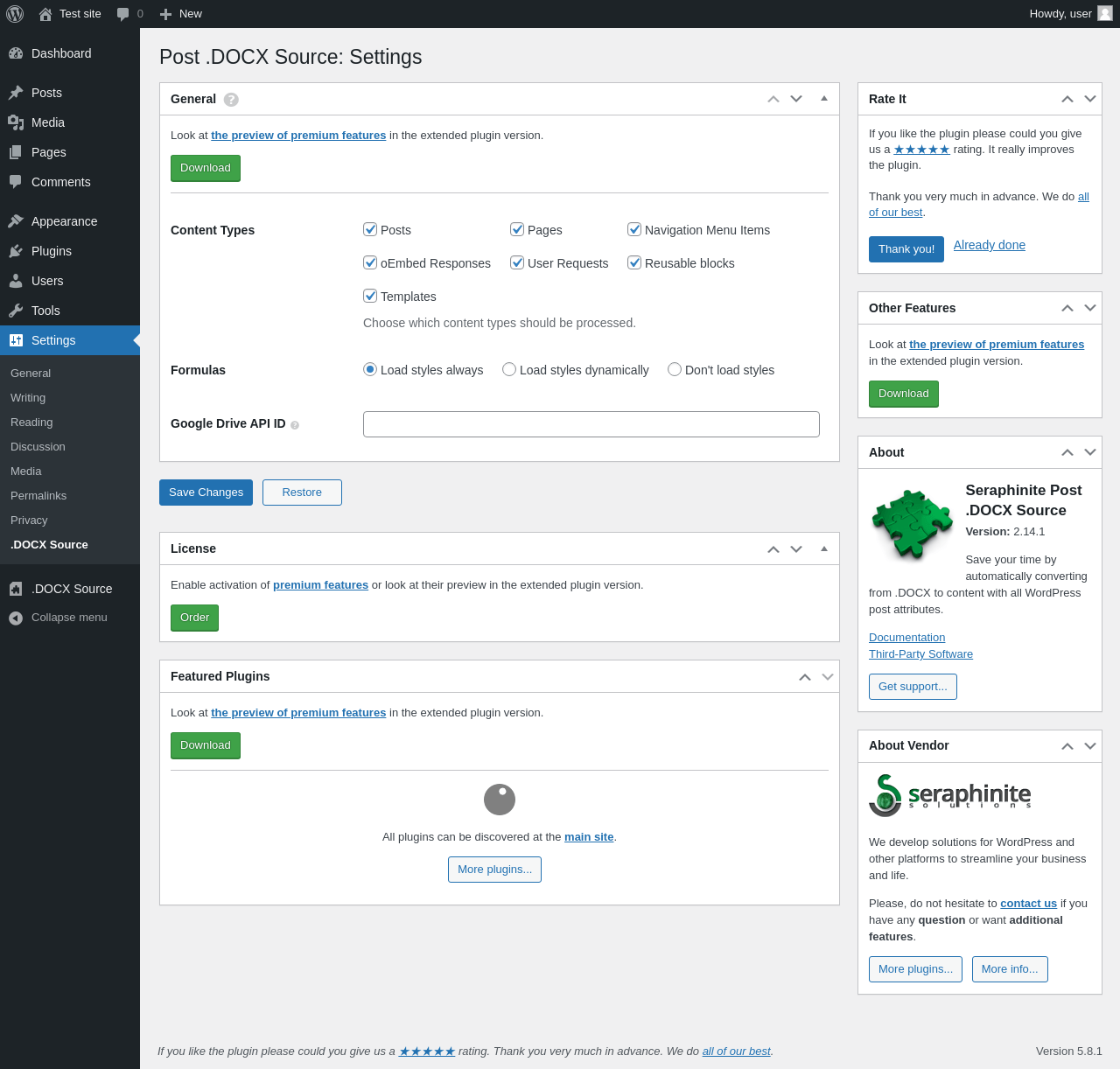Uncheck Templates checkbox

[370, 296]
